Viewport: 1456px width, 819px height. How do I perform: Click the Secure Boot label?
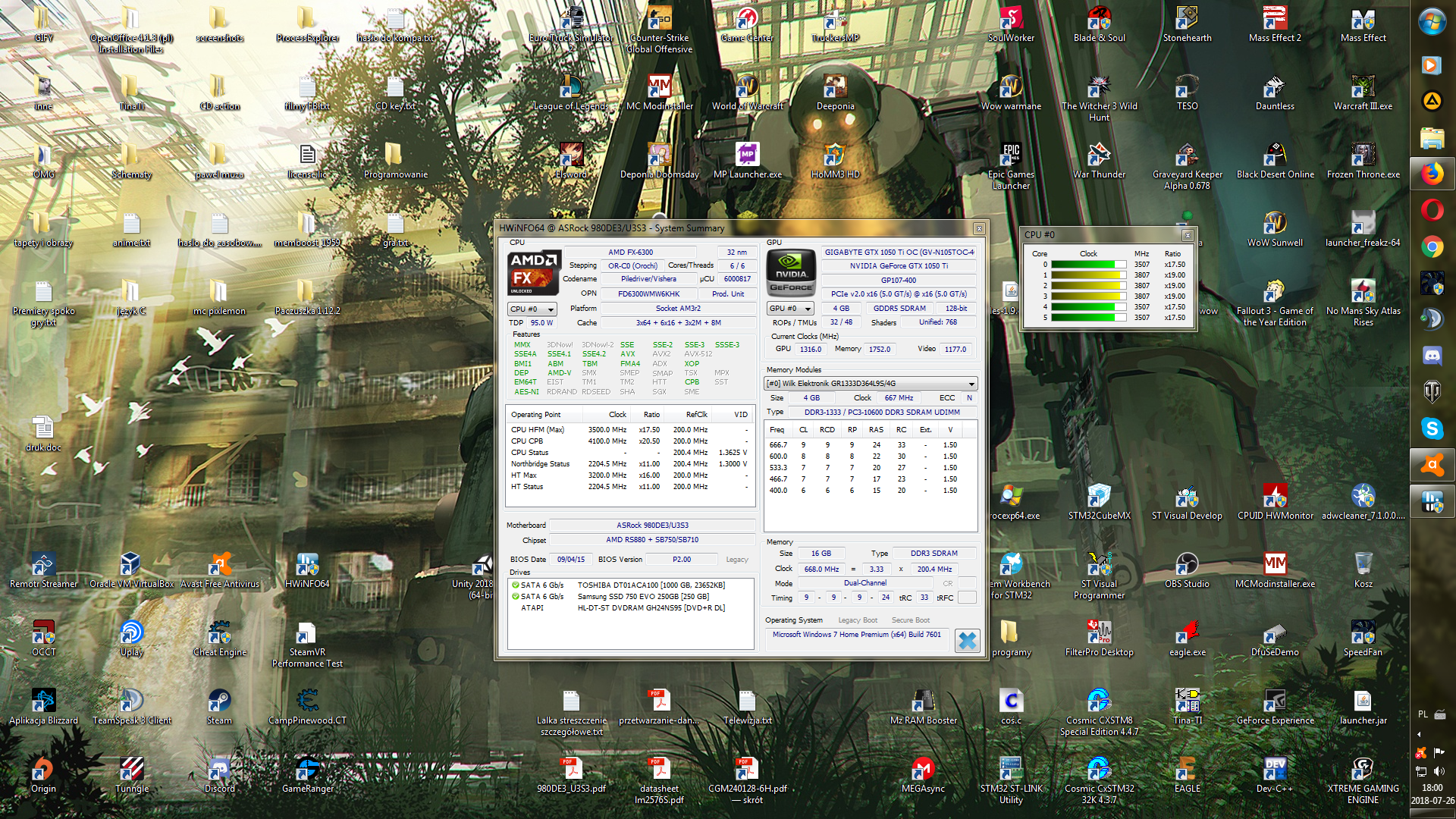(x=910, y=620)
